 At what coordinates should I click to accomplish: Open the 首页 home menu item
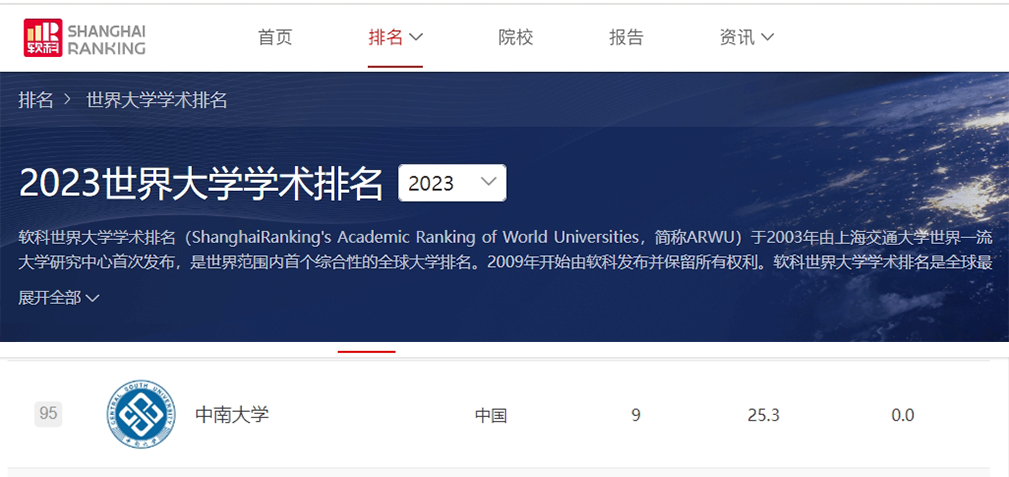coord(275,37)
